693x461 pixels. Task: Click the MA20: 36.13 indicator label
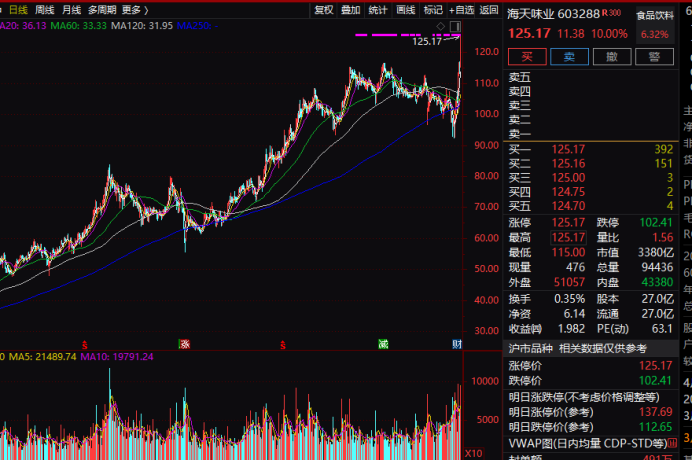23,26
